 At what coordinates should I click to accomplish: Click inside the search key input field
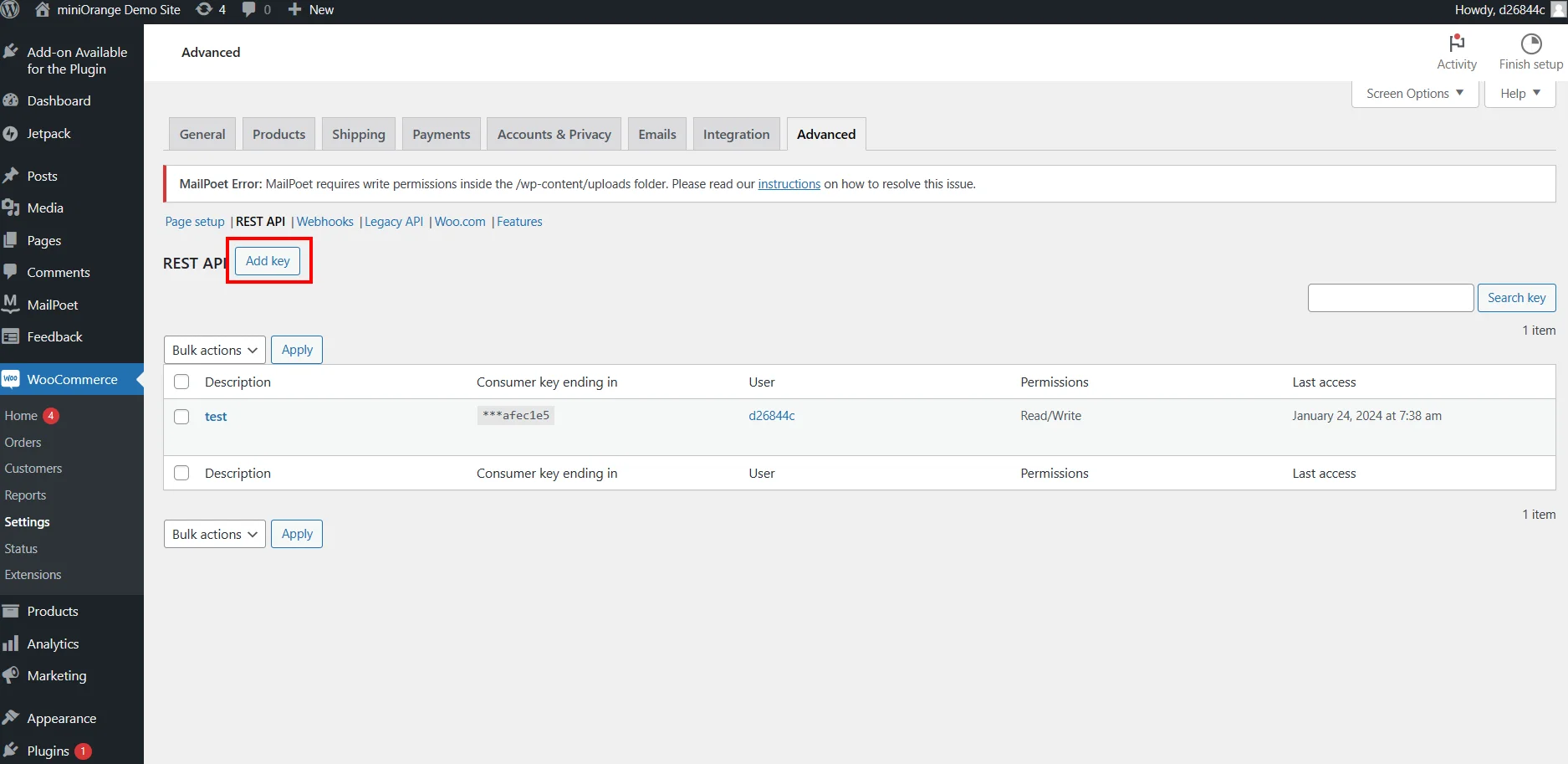[x=1391, y=297]
